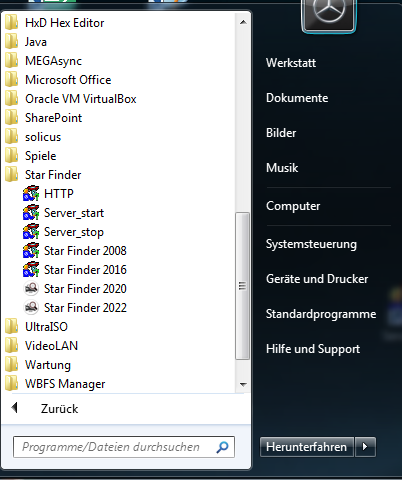
Task: Open Systemsteuerung
Action: tap(311, 244)
